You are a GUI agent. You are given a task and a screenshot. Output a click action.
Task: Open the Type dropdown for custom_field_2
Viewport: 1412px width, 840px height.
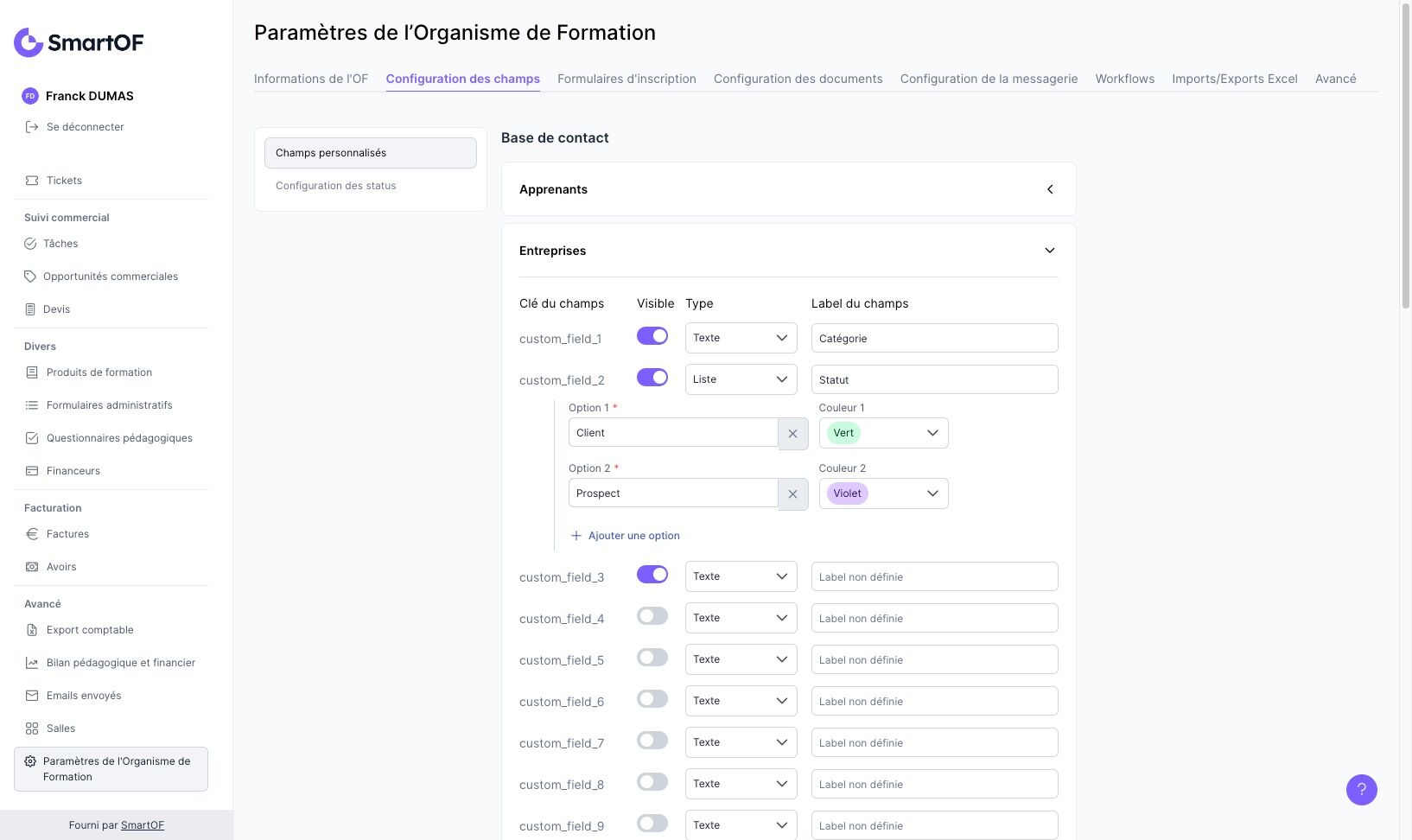pos(741,379)
